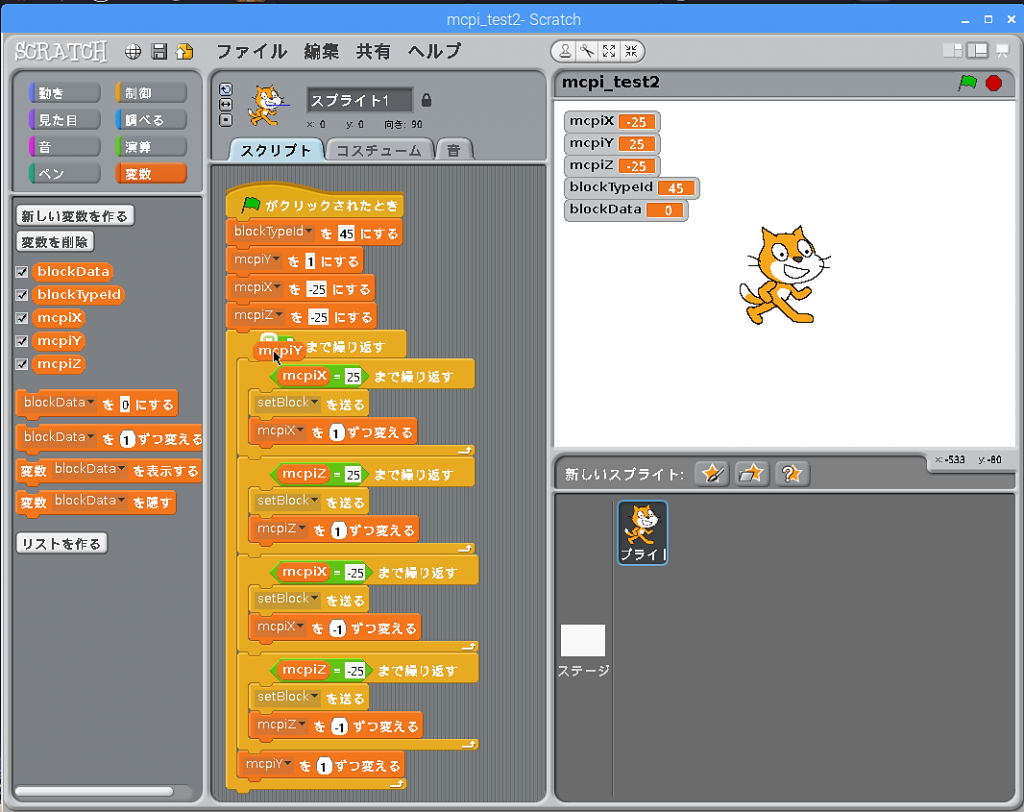The image size is (1024, 812).
Task: Select the スプライト1 thumbnail in sprite list
Action: pos(643,532)
